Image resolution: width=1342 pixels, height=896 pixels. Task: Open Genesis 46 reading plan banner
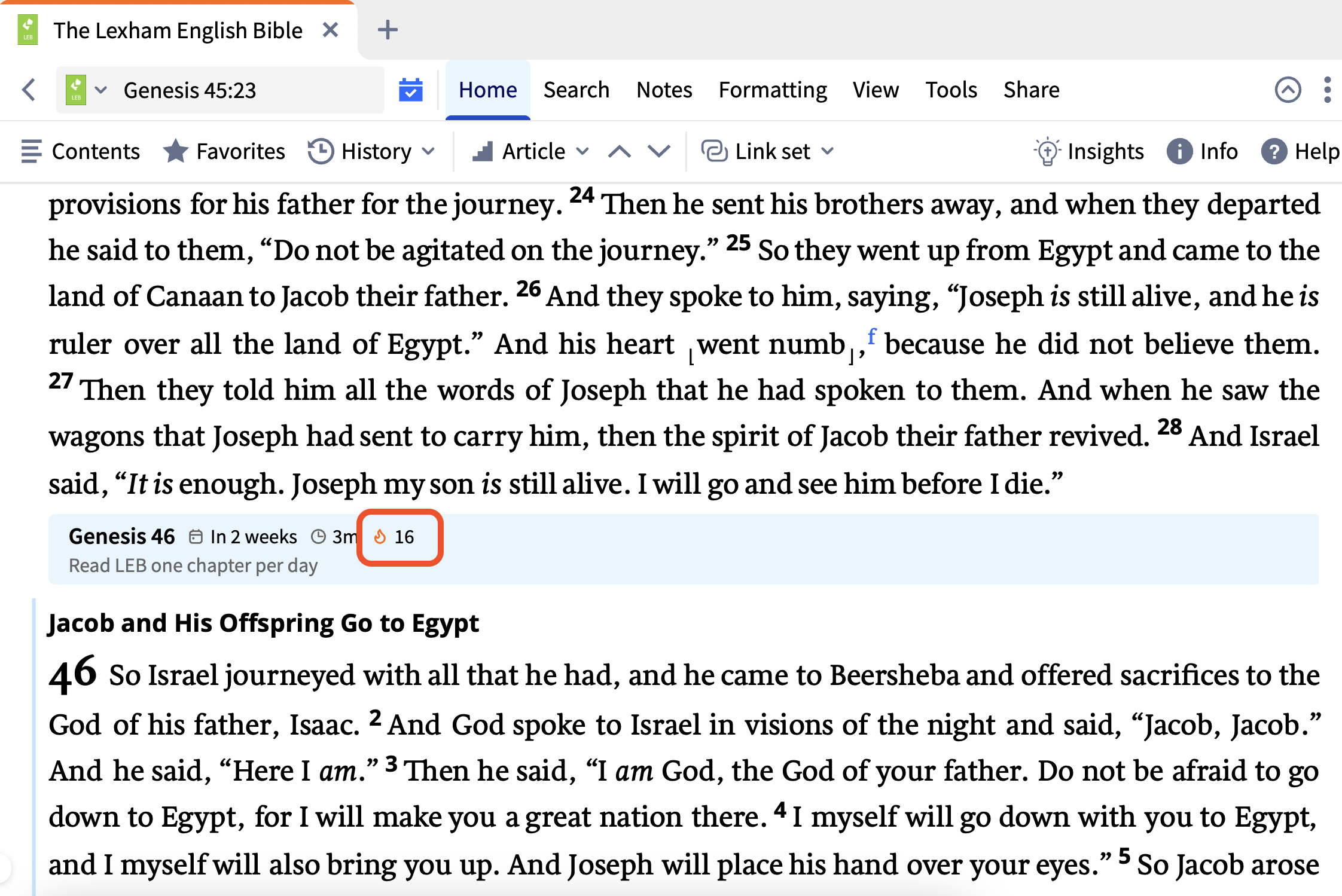684,549
